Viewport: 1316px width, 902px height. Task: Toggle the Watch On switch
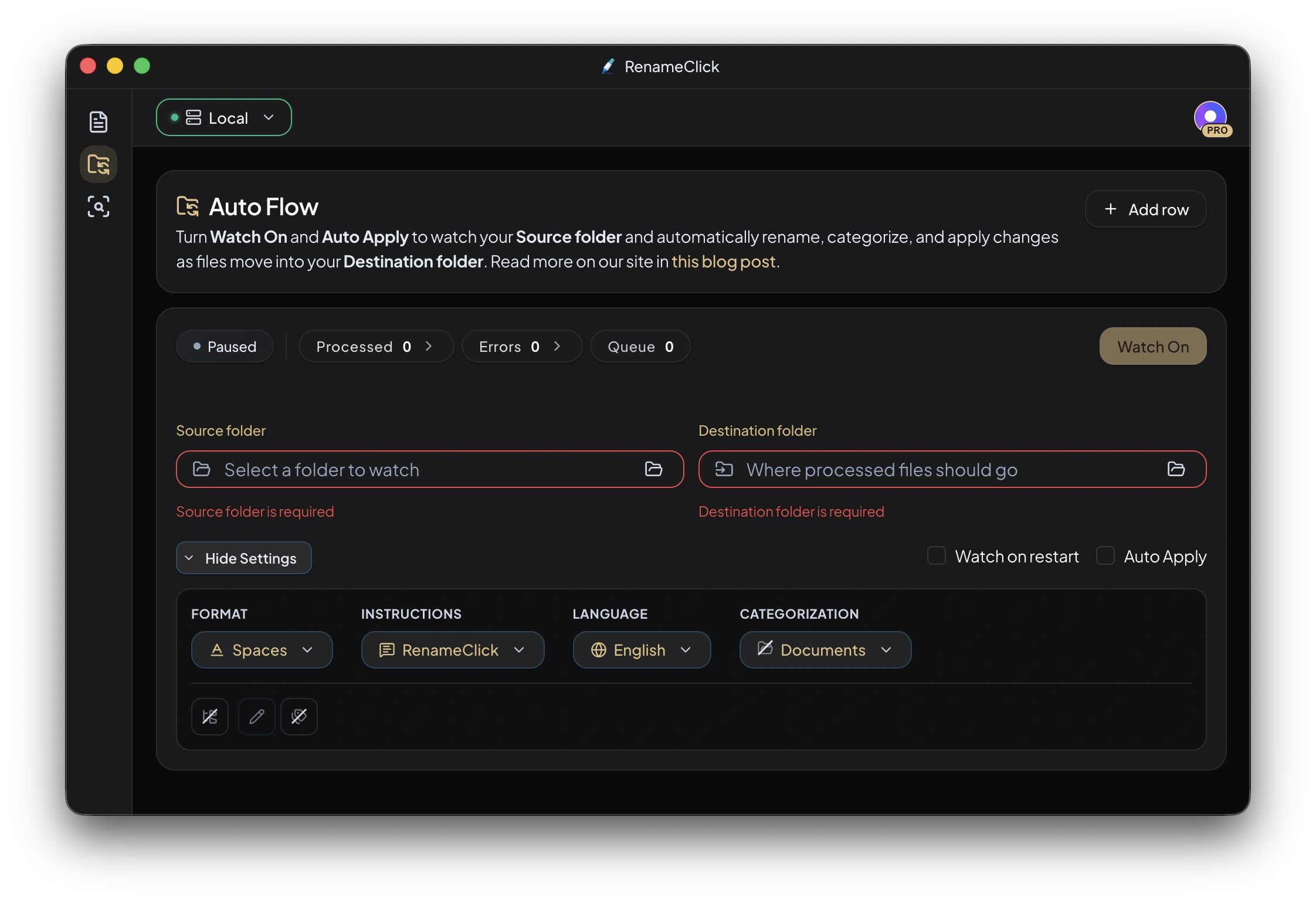(x=1152, y=346)
